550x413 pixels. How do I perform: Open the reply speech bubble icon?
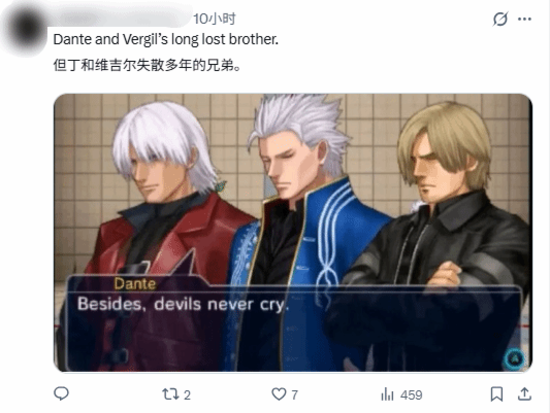[61, 394]
